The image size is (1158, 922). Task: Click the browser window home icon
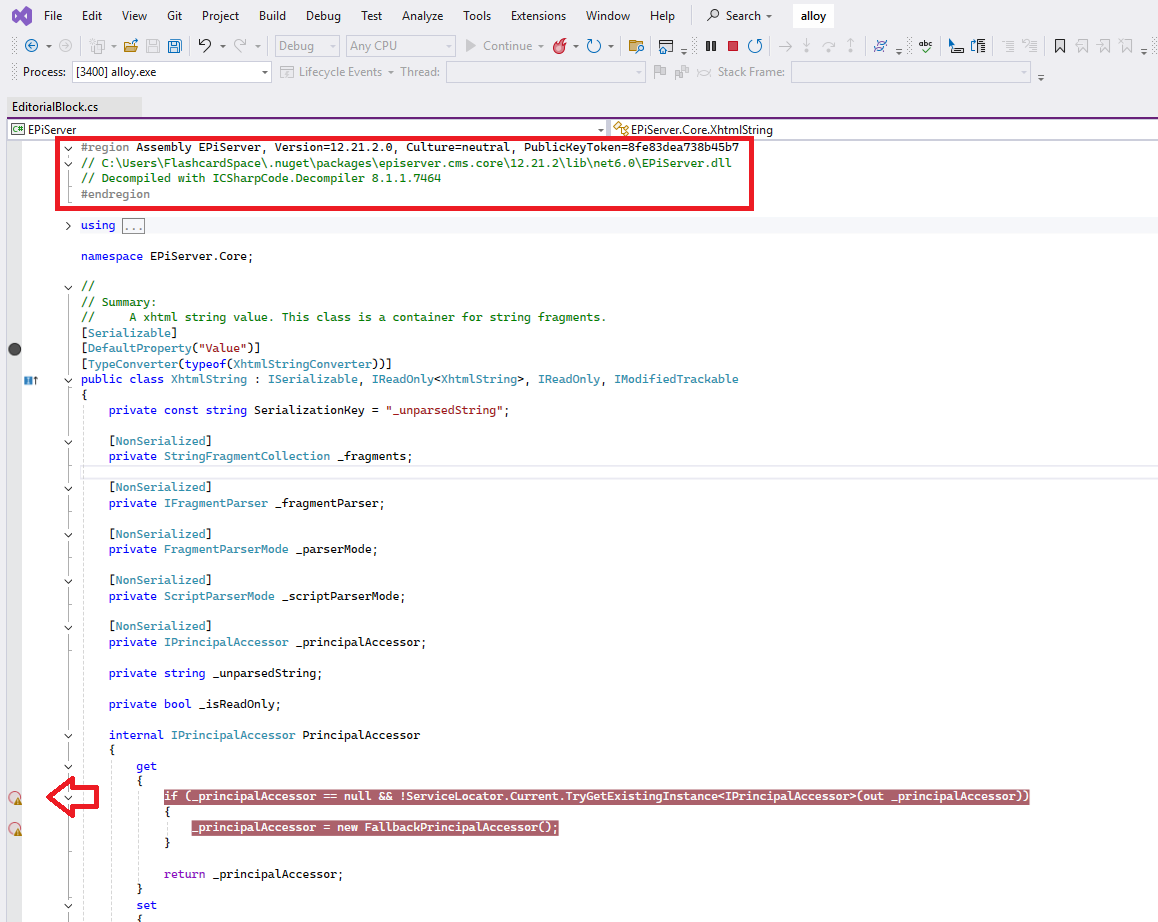(x=665, y=47)
